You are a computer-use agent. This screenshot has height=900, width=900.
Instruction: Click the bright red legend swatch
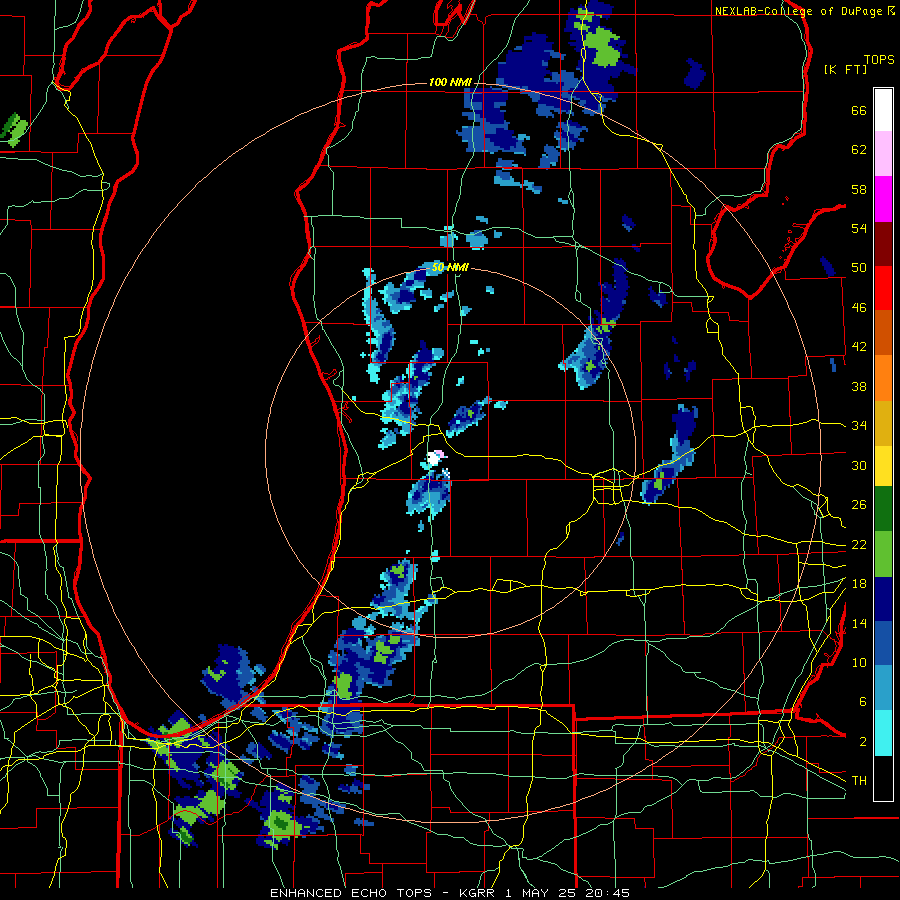883,288
